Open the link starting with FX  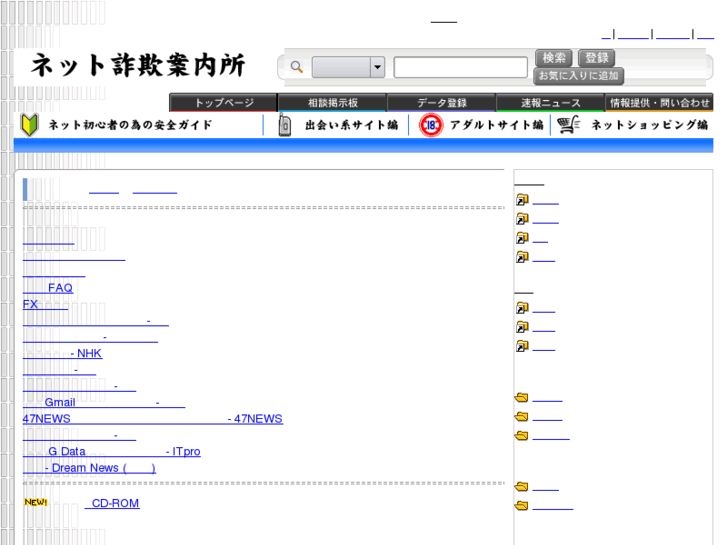(45, 304)
